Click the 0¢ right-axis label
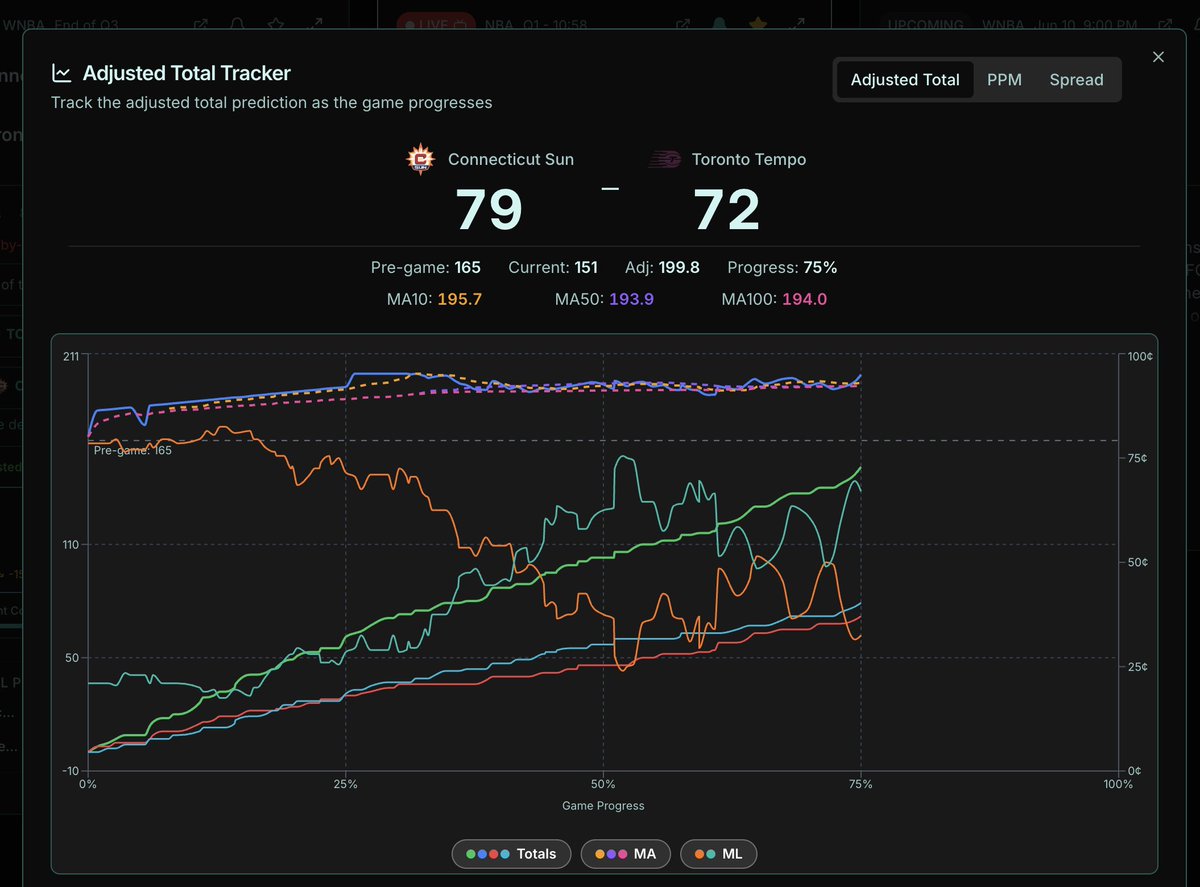 [x=1132, y=771]
